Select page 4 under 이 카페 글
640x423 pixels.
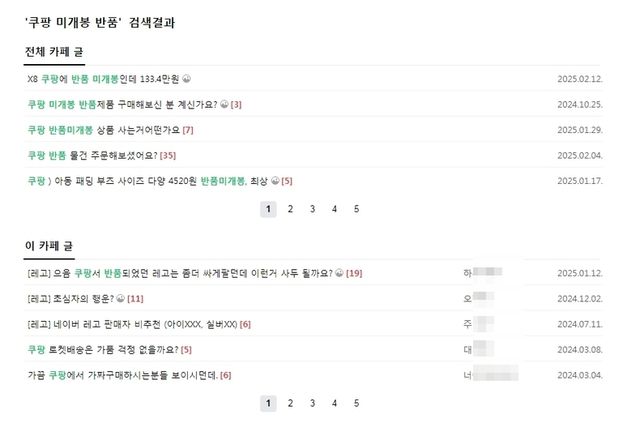coord(334,403)
